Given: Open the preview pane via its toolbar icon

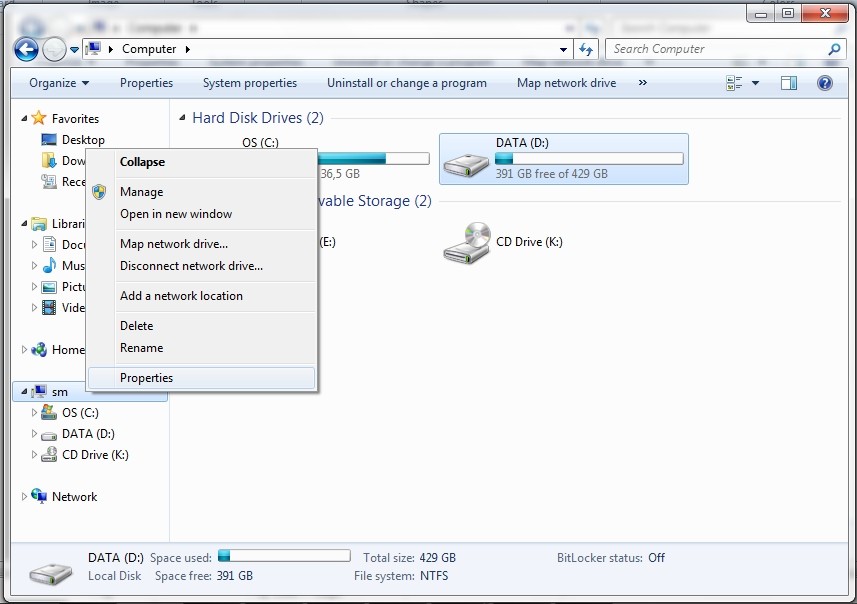Looking at the screenshot, I should pyautogui.click(x=788, y=82).
